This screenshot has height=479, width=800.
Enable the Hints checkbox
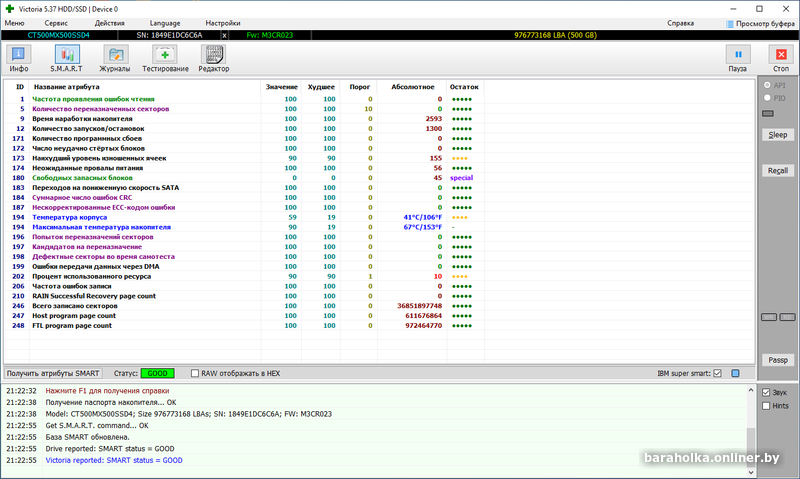pyautogui.click(x=766, y=406)
